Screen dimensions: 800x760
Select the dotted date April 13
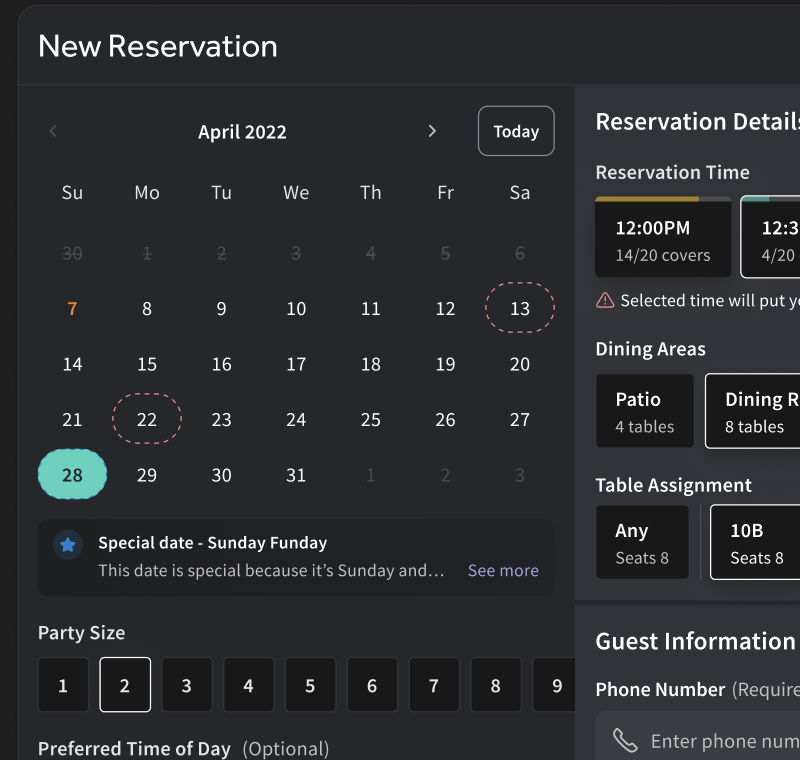click(x=519, y=309)
